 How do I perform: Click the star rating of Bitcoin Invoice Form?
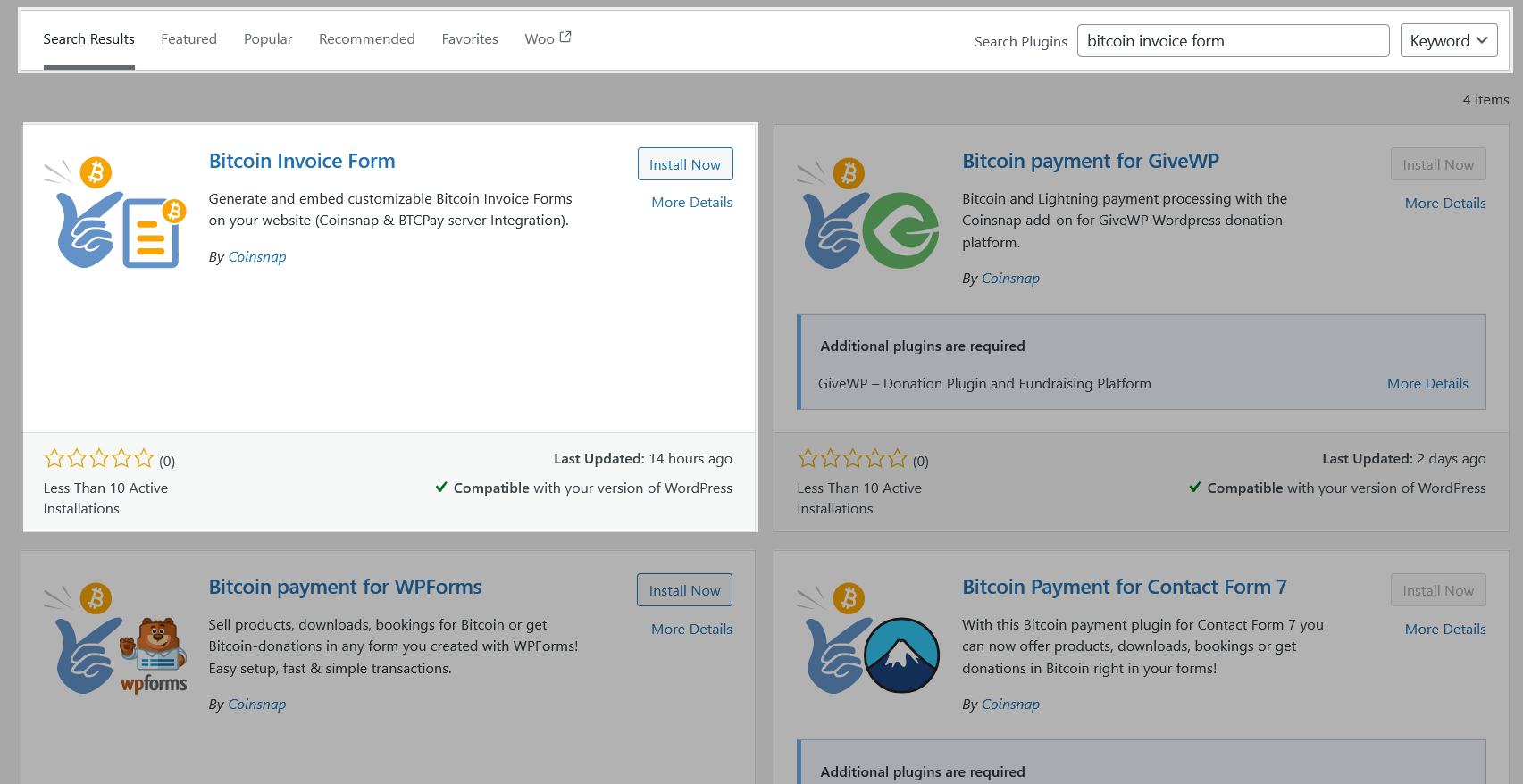coord(99,459)
